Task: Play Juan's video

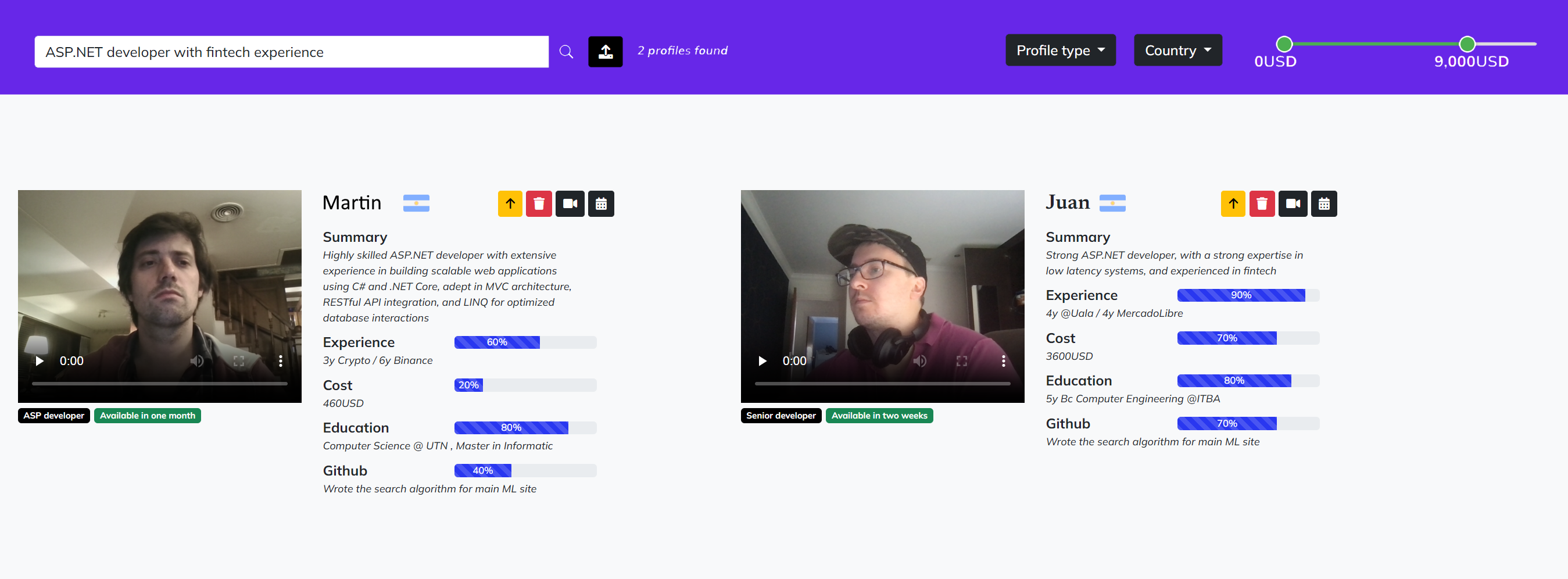Action: 762,361
